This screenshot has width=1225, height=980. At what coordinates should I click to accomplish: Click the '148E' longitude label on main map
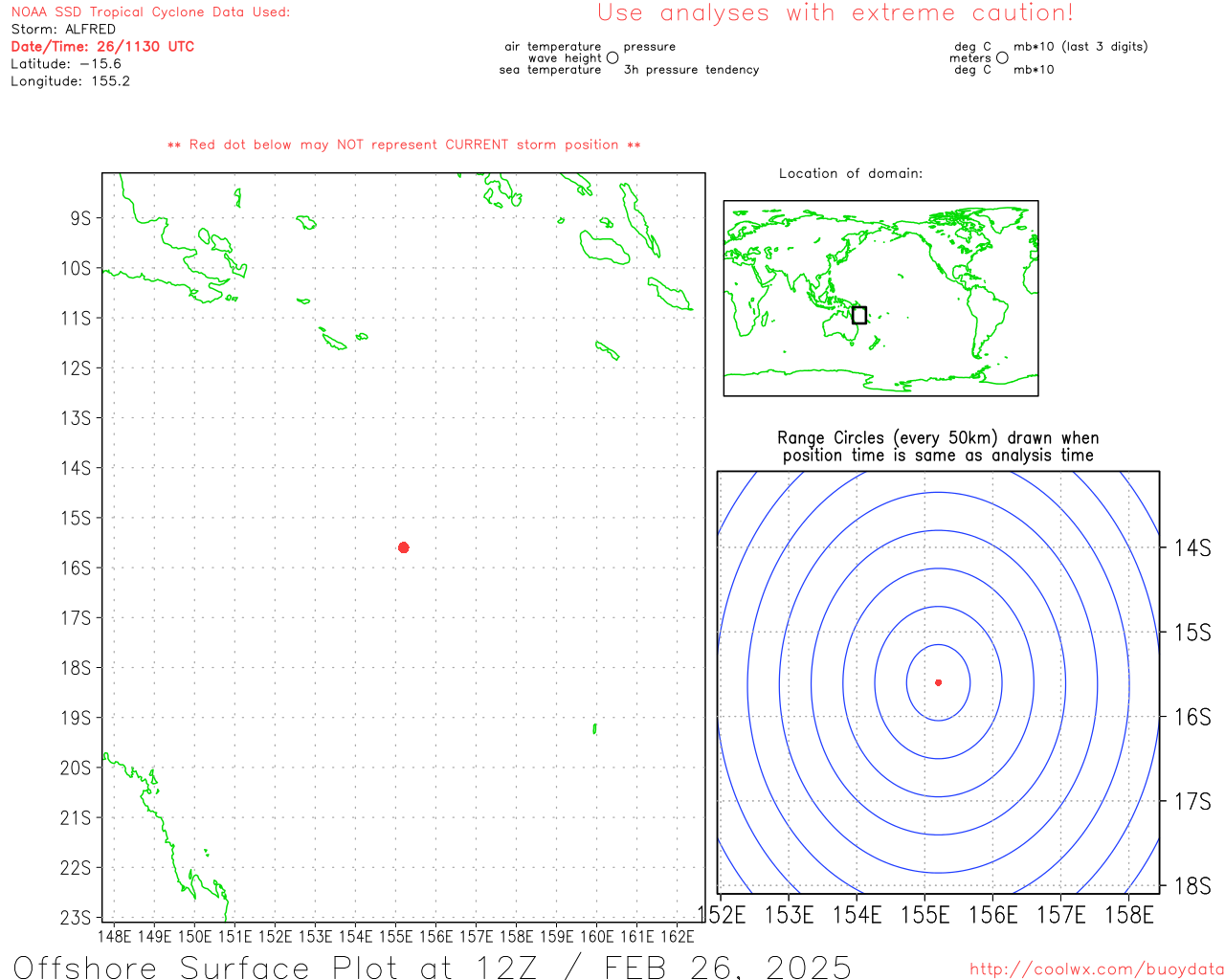pos(114,936)
